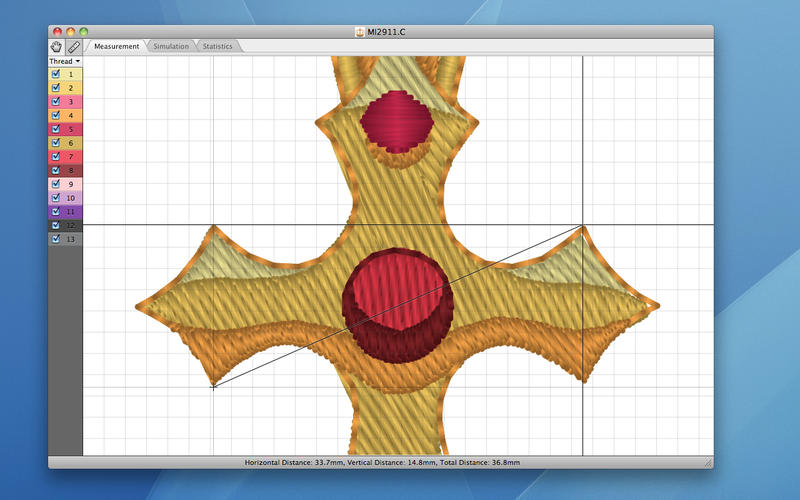
Task: Open the Statistics tab
Action: 217,46
